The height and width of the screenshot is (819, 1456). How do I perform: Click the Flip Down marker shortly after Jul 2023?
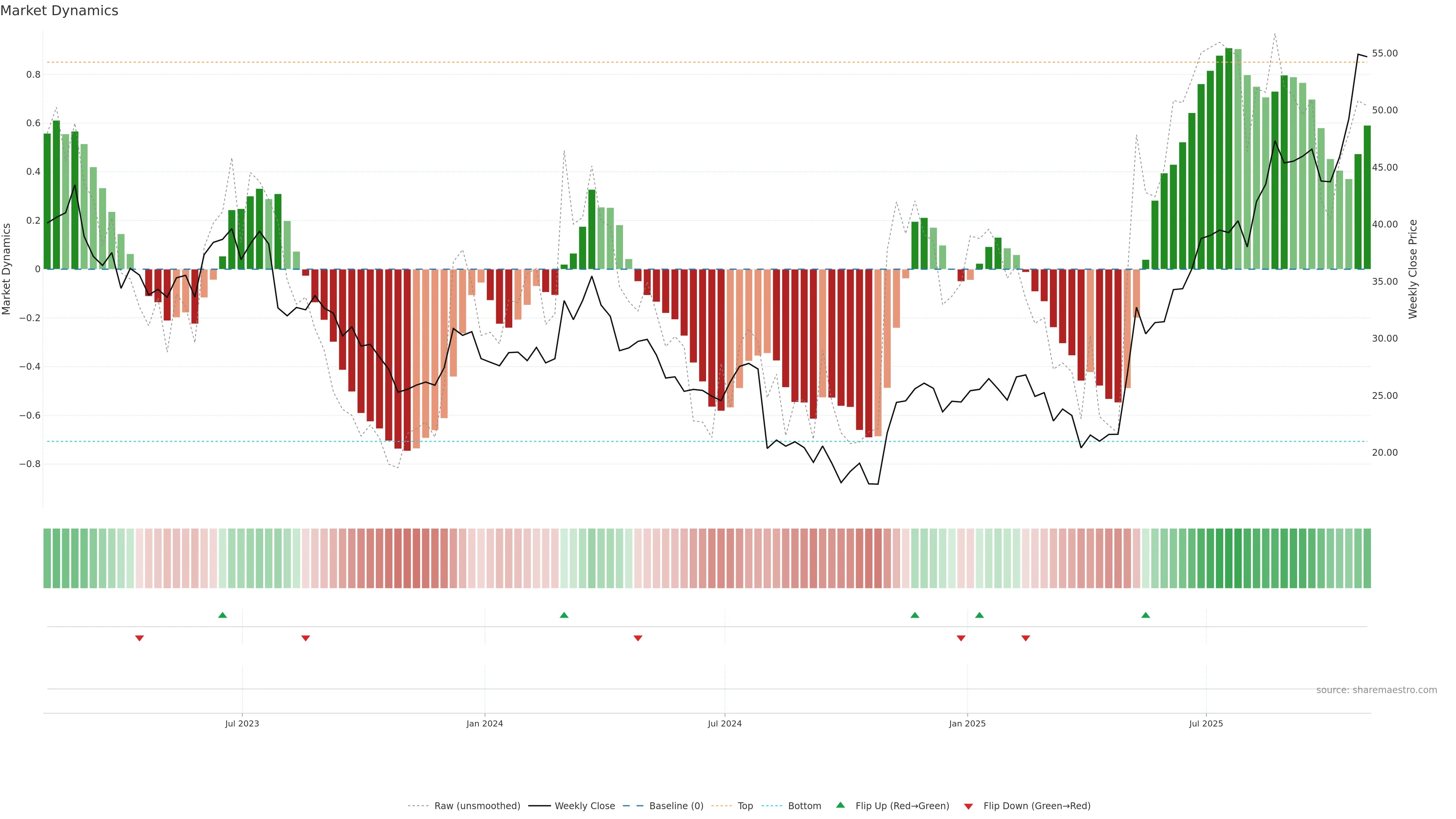pyautogui.click(x=306, y=638)
